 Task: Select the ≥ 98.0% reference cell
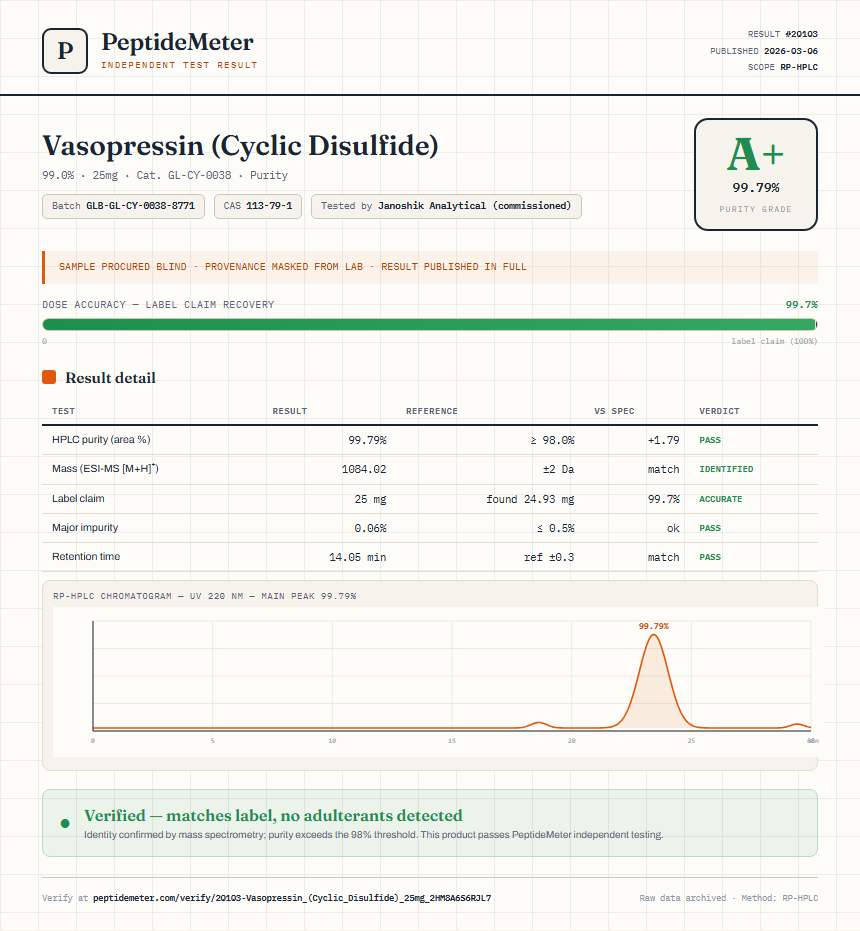552,440
